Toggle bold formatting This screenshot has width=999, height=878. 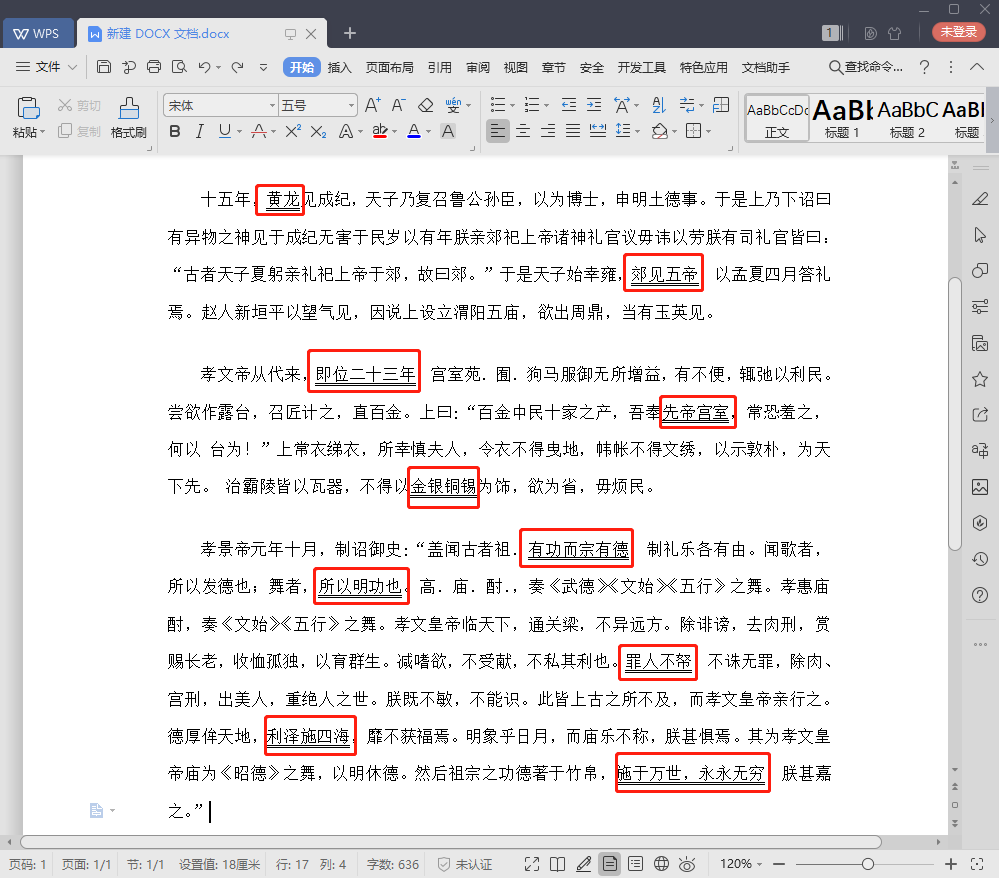click(x=177, y=131)
